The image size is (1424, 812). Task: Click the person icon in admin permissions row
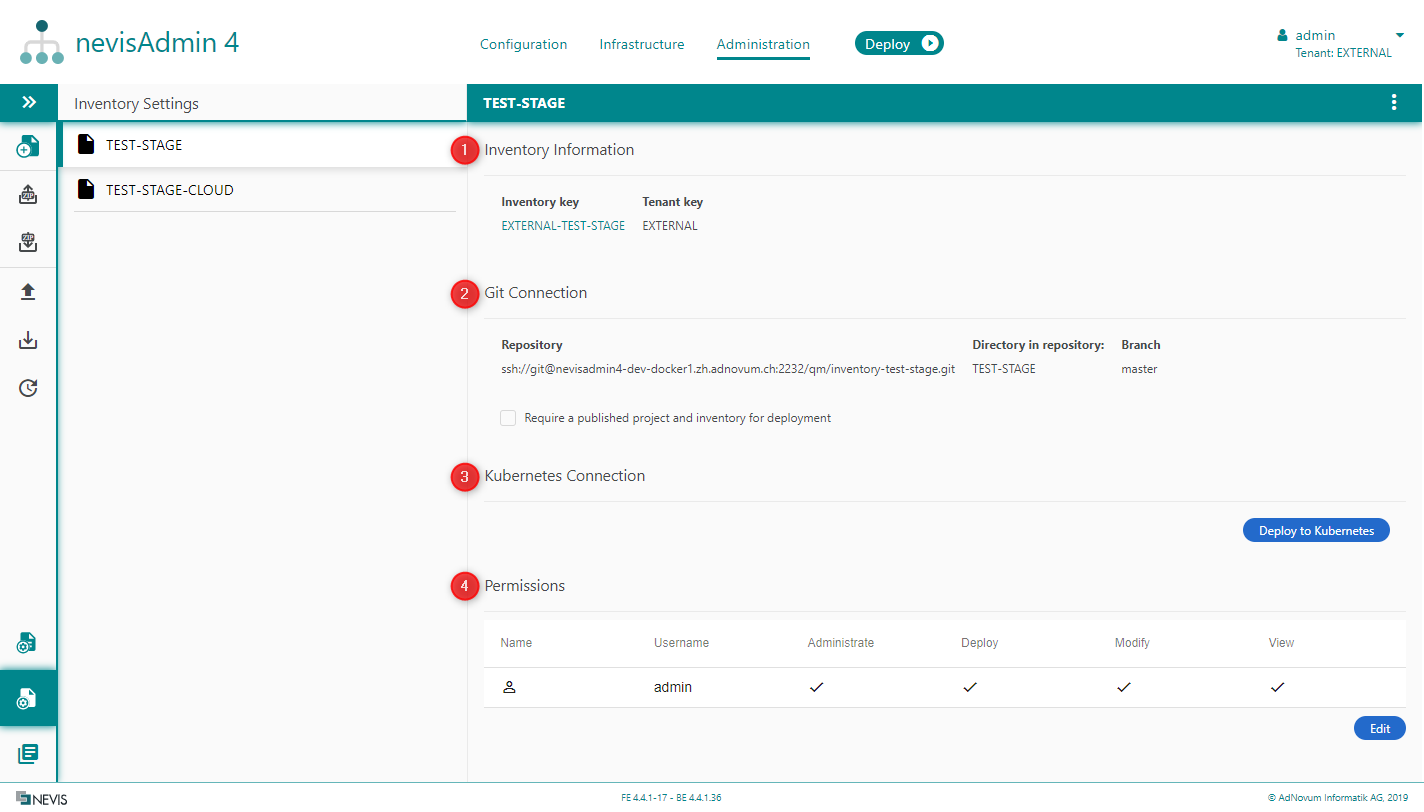tap(509, 687)
